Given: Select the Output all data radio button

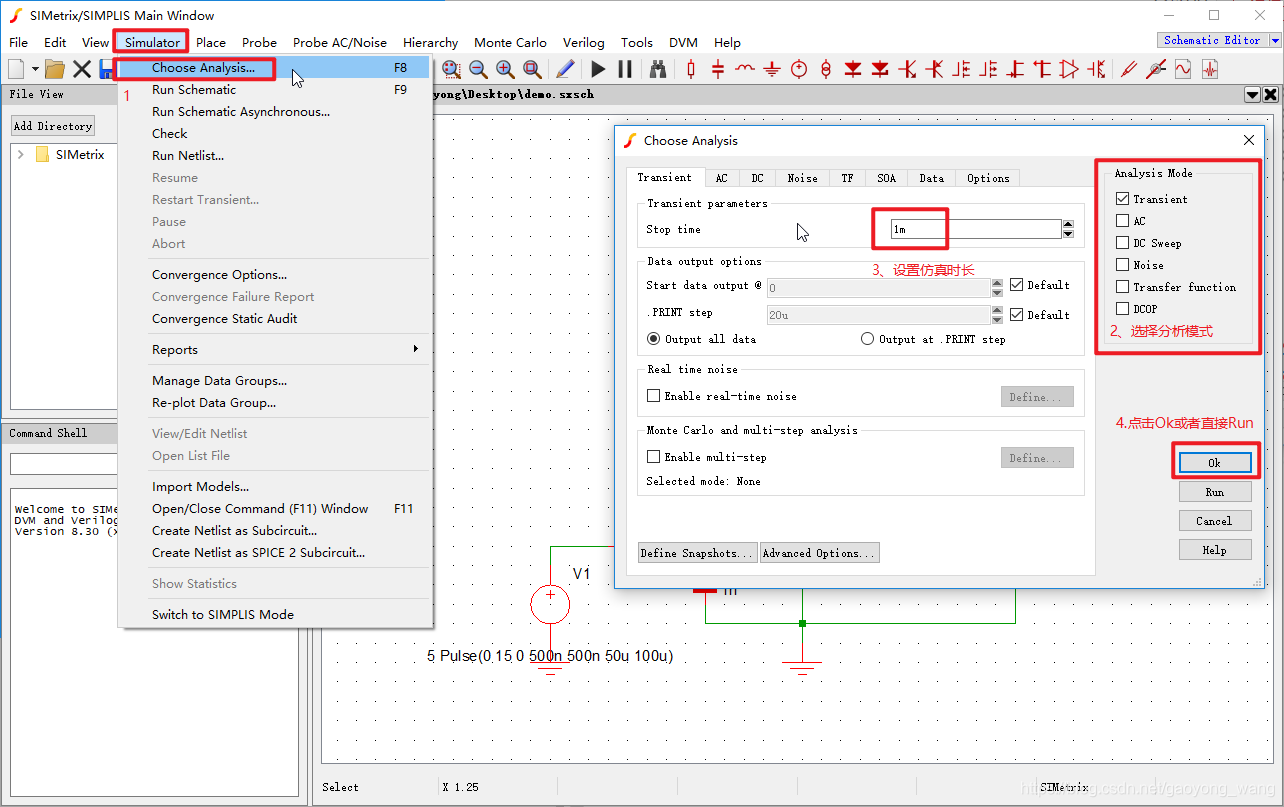Looking at the screenshot, I should (654, 339).
